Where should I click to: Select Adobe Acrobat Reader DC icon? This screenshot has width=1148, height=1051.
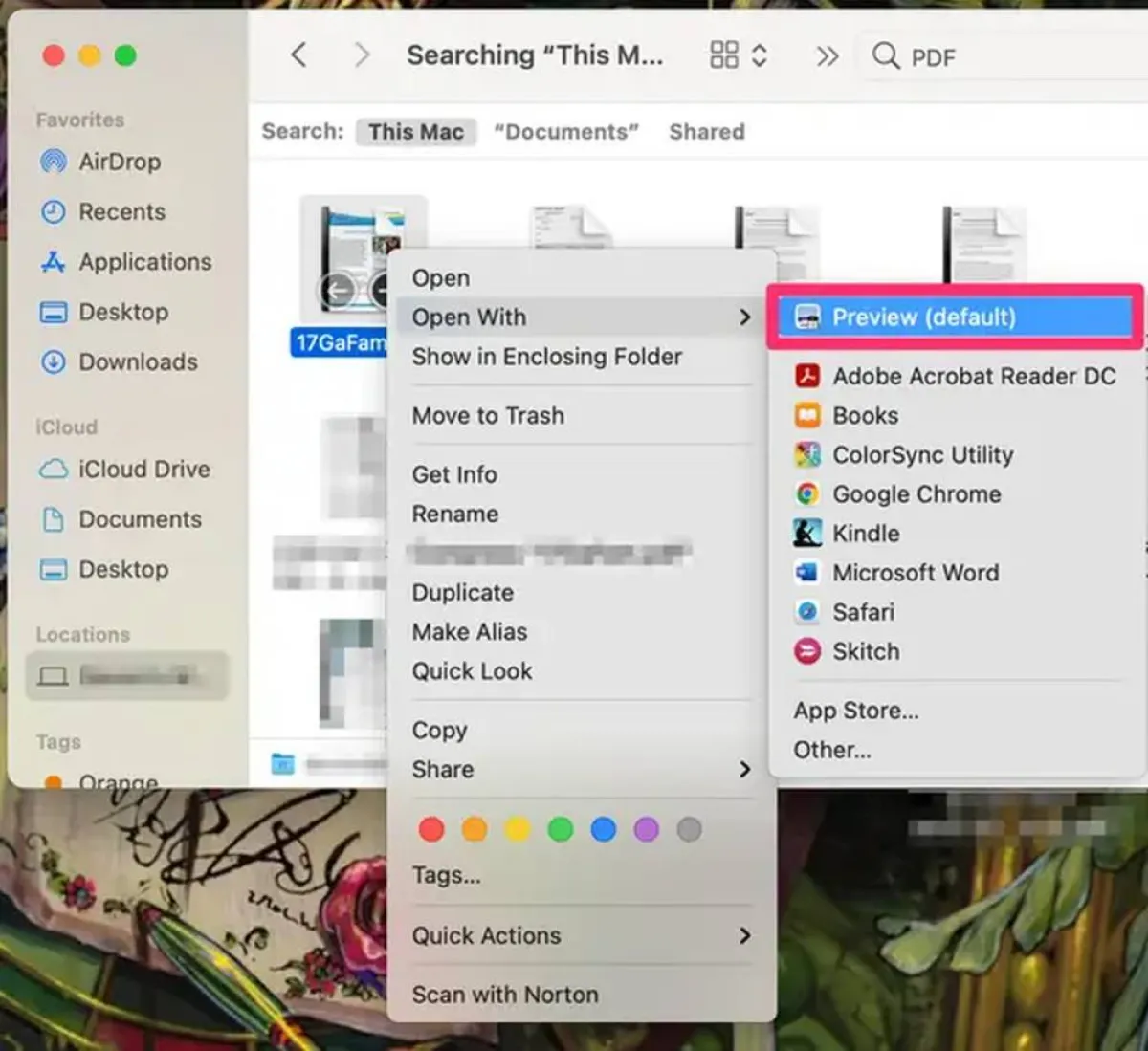point(806,376)
